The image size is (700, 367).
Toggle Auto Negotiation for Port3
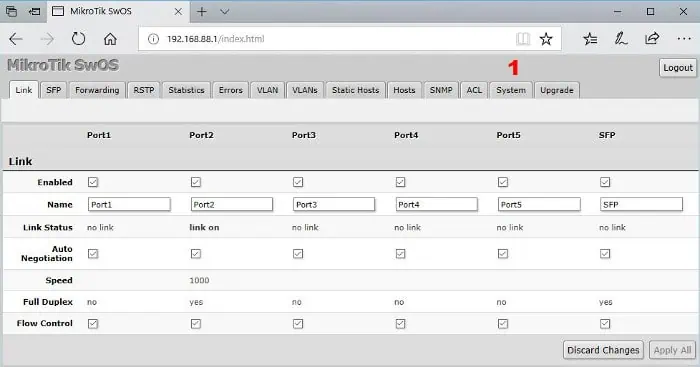tap(298, 254)
